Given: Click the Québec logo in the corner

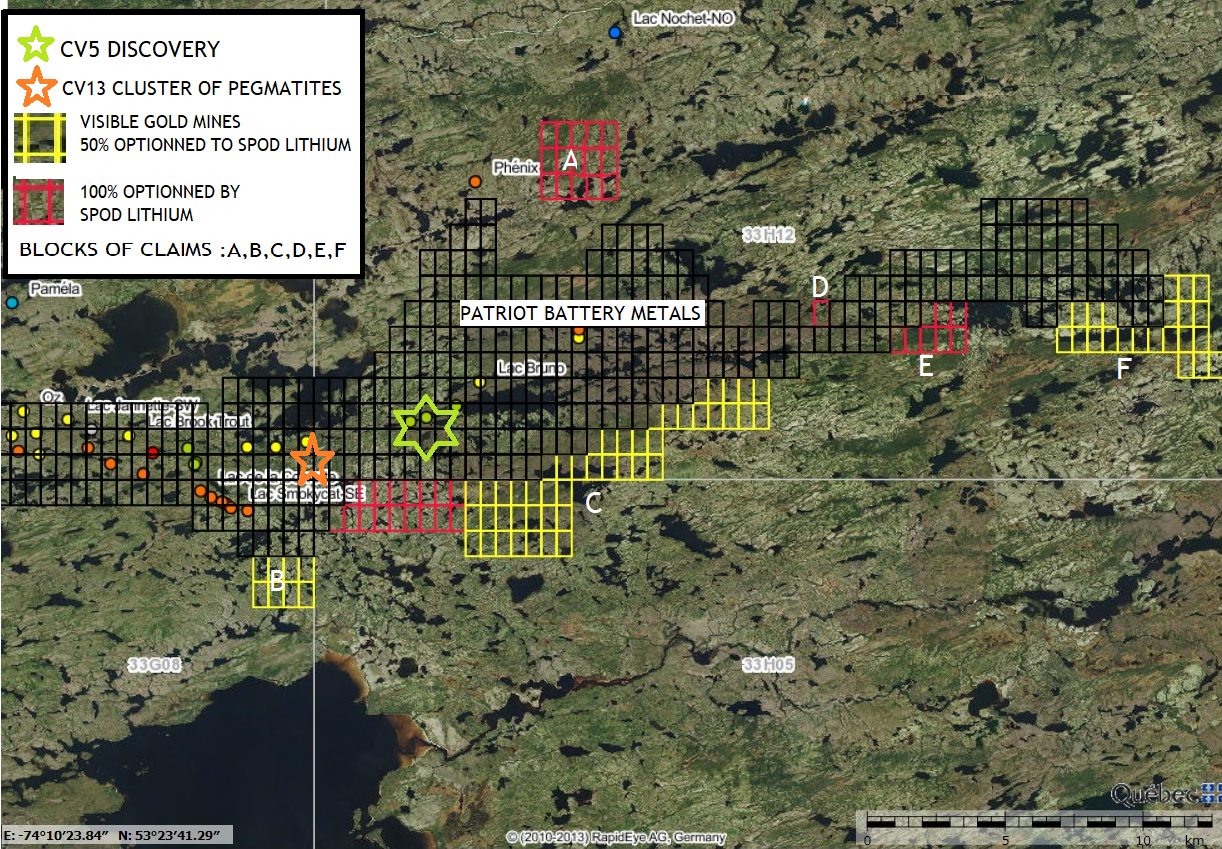Looking at the screenshot, I should 1165,795.
